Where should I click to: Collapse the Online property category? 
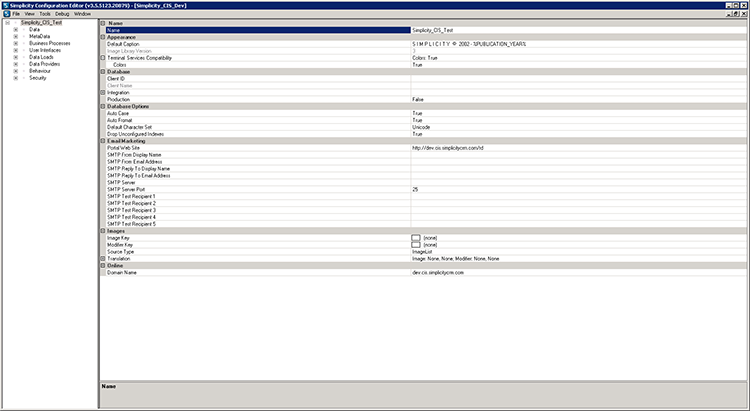(x=103, y=266)
